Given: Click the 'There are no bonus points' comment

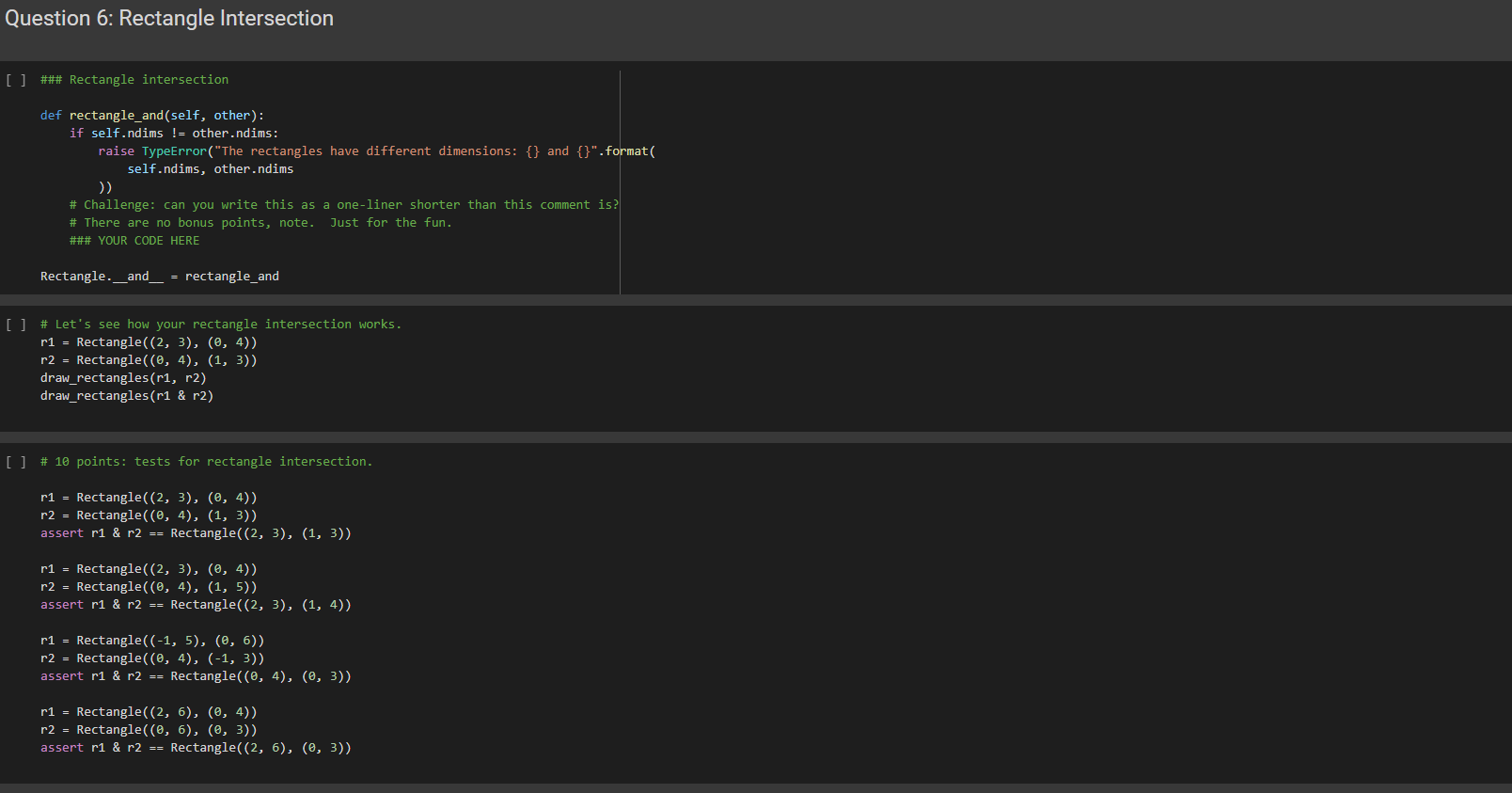Looking at the screenshot, I should (260, 223).
